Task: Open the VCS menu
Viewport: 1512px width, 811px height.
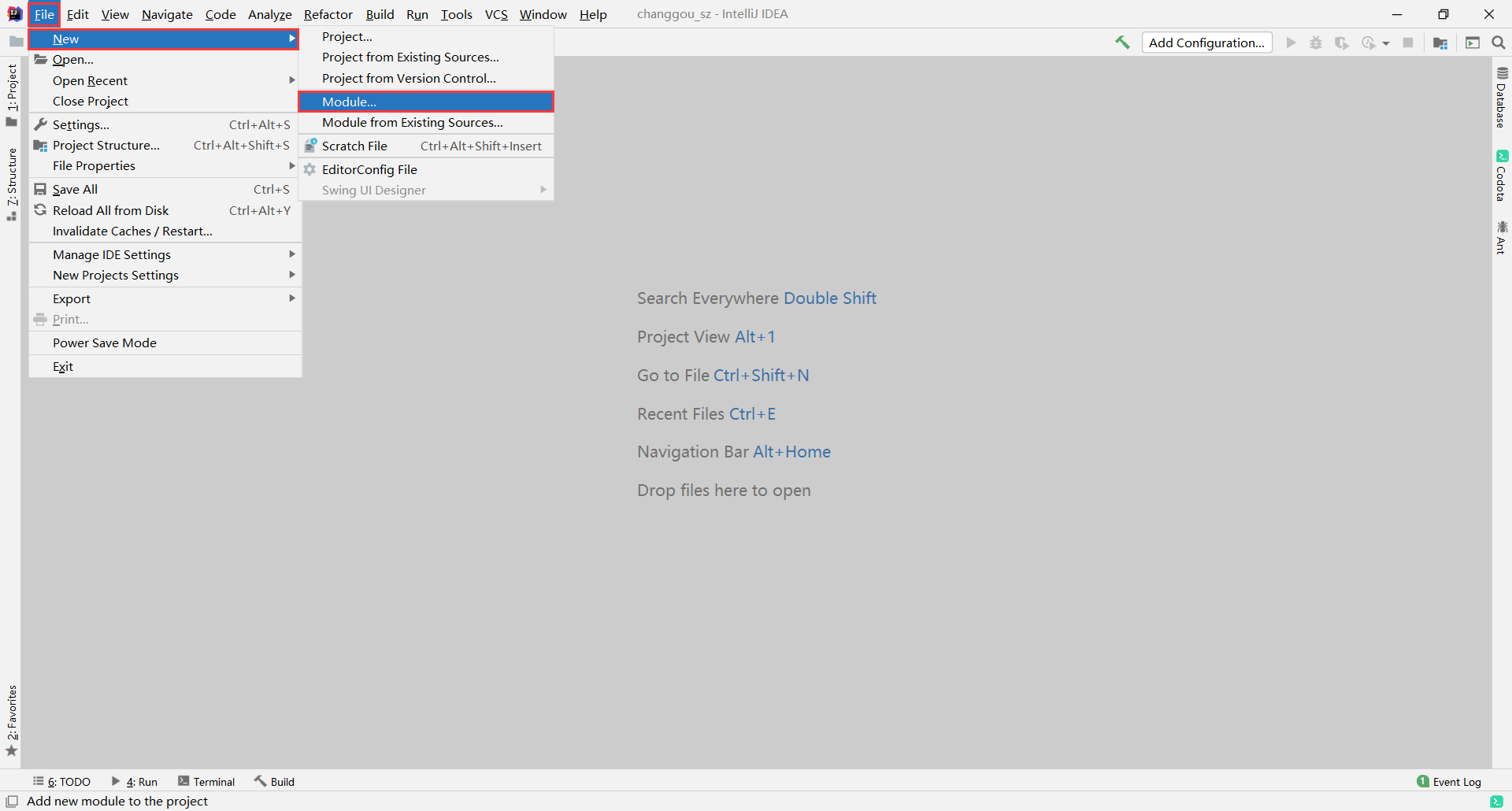Action: (496, 14)
